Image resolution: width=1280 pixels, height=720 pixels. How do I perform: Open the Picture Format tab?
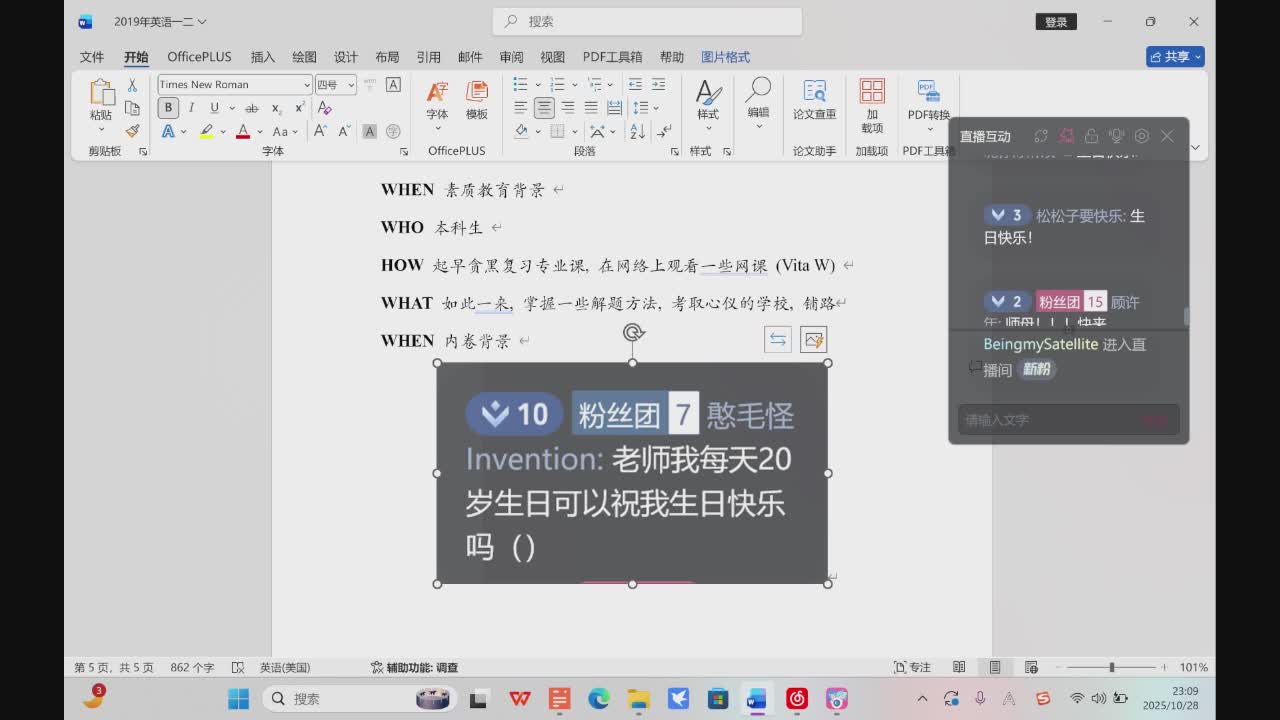[725, 57]
